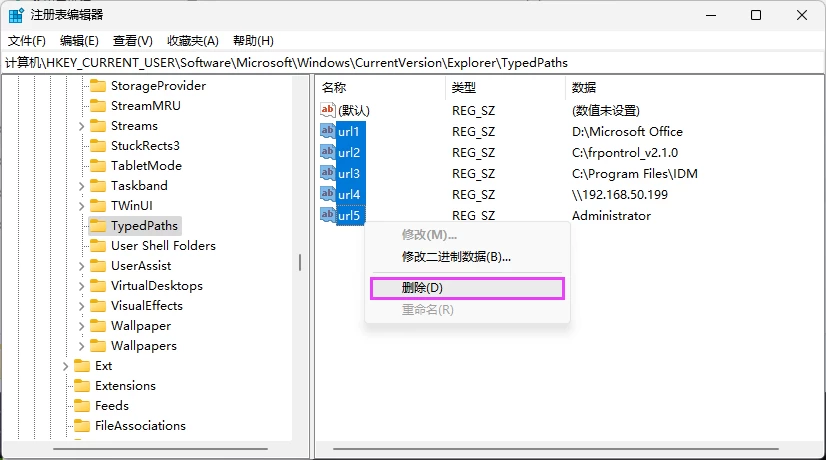Select the (默认) value name
The height and width of the screenshot is (460, 826).
[354, 111]
